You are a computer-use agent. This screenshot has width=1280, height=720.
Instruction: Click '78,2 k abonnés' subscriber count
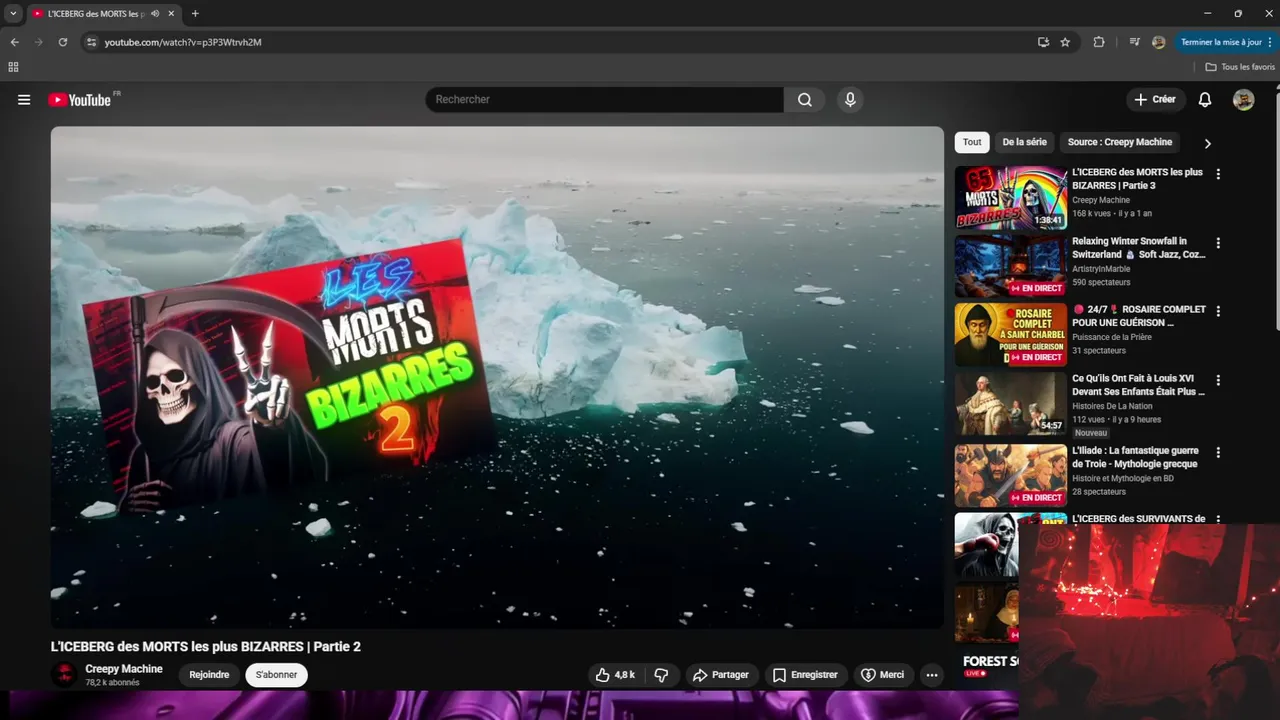(112, 683)
